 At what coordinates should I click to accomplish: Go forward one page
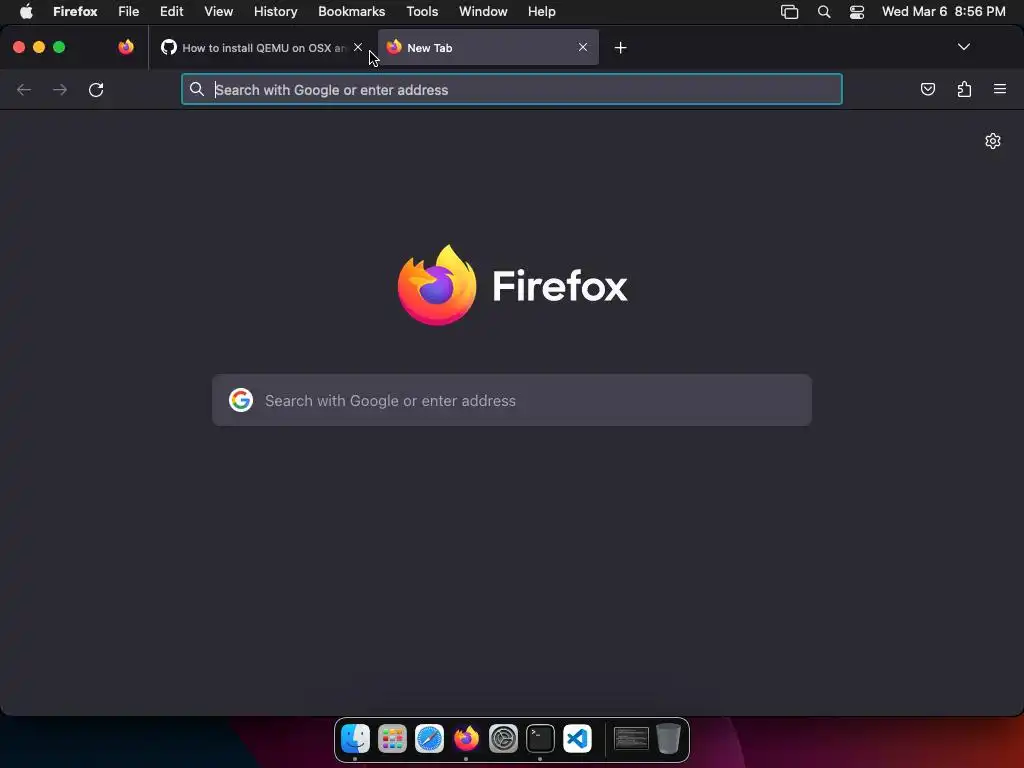60,89
